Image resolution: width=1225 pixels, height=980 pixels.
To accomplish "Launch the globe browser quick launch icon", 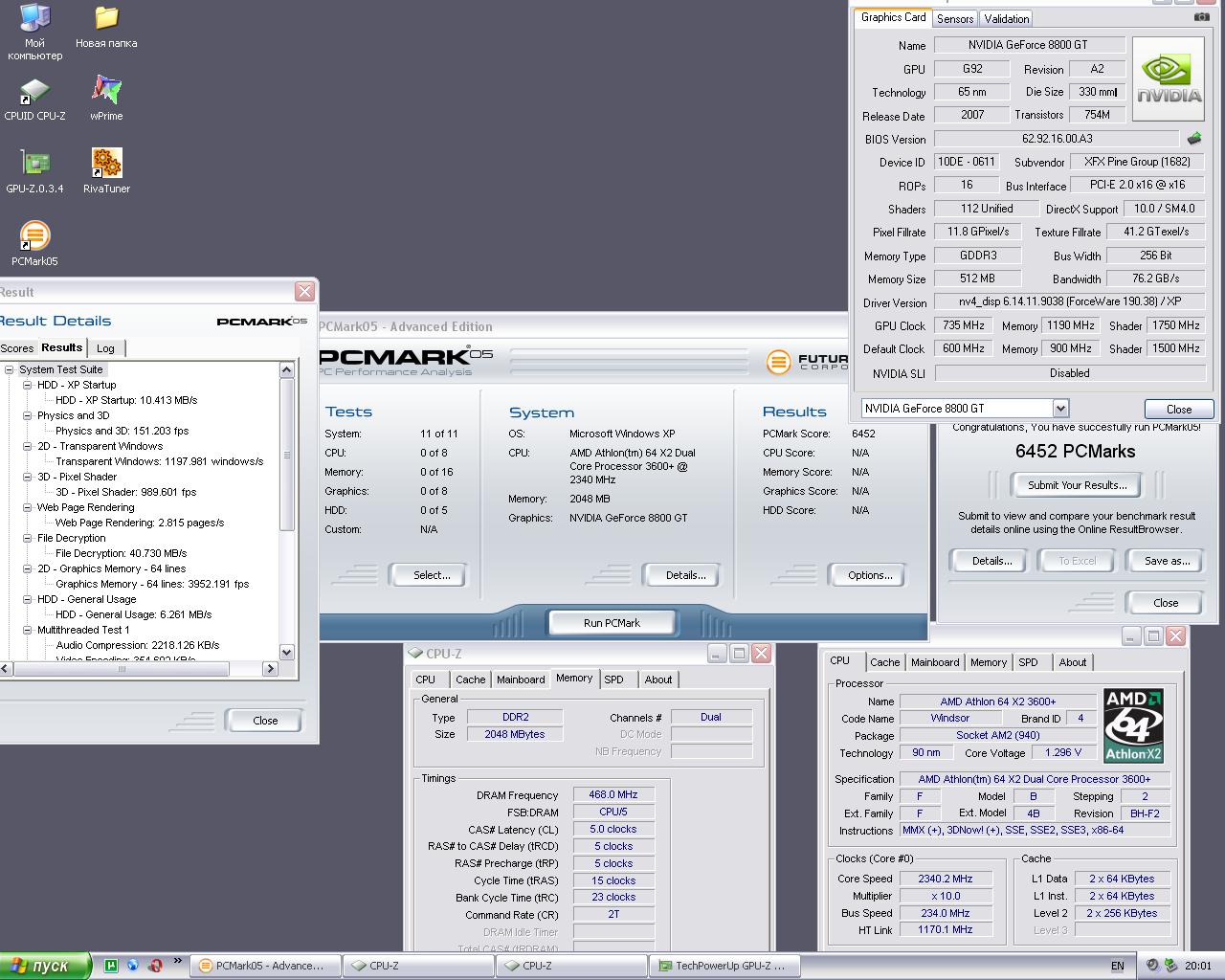I will click(133, 966).
